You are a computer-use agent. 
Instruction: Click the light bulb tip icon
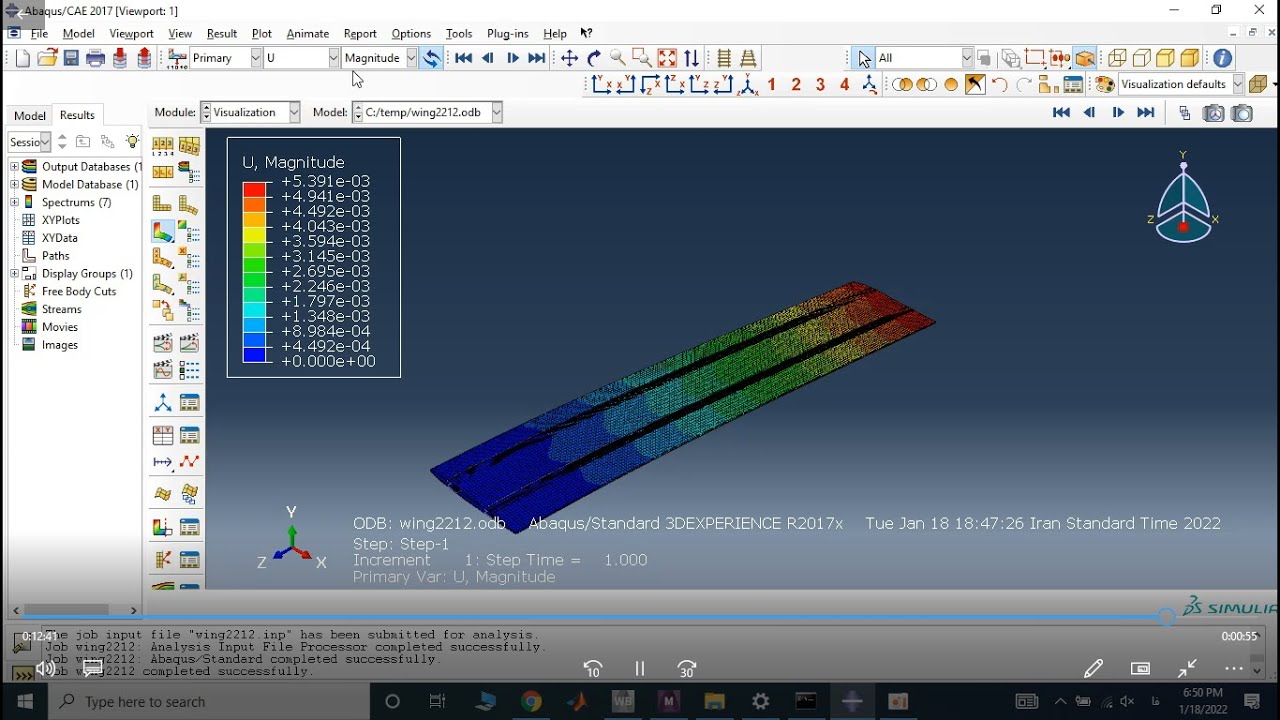coord(132,142)
